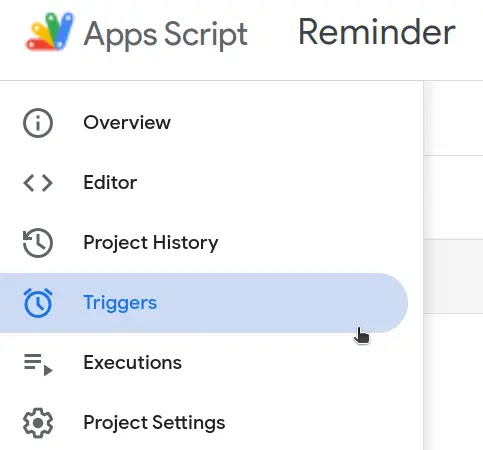
Task: Click the Reminder project title
Action: click(x=377, y=32)
